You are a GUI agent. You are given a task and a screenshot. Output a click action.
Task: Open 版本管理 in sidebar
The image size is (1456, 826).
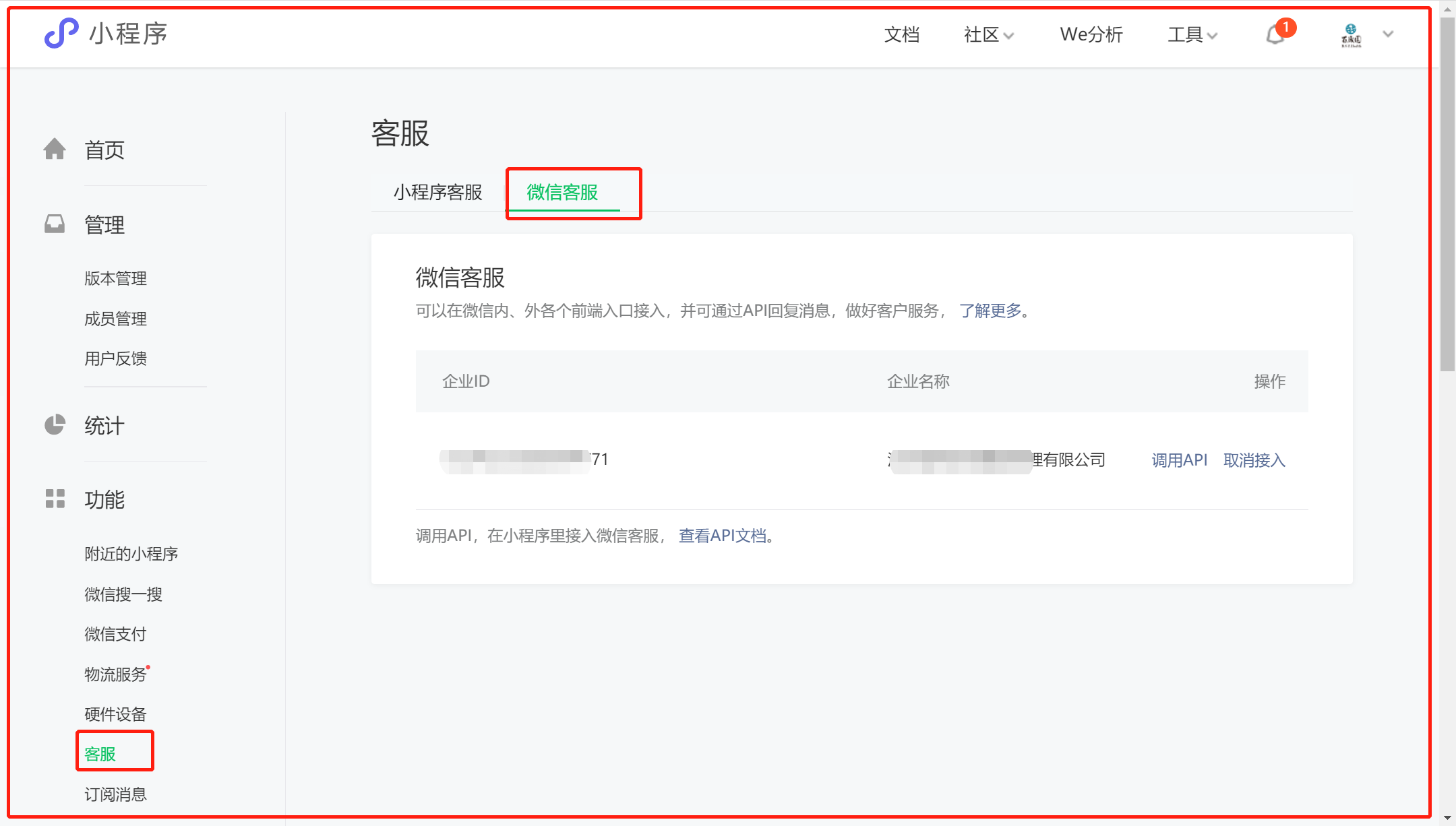(x=115, y=278)
